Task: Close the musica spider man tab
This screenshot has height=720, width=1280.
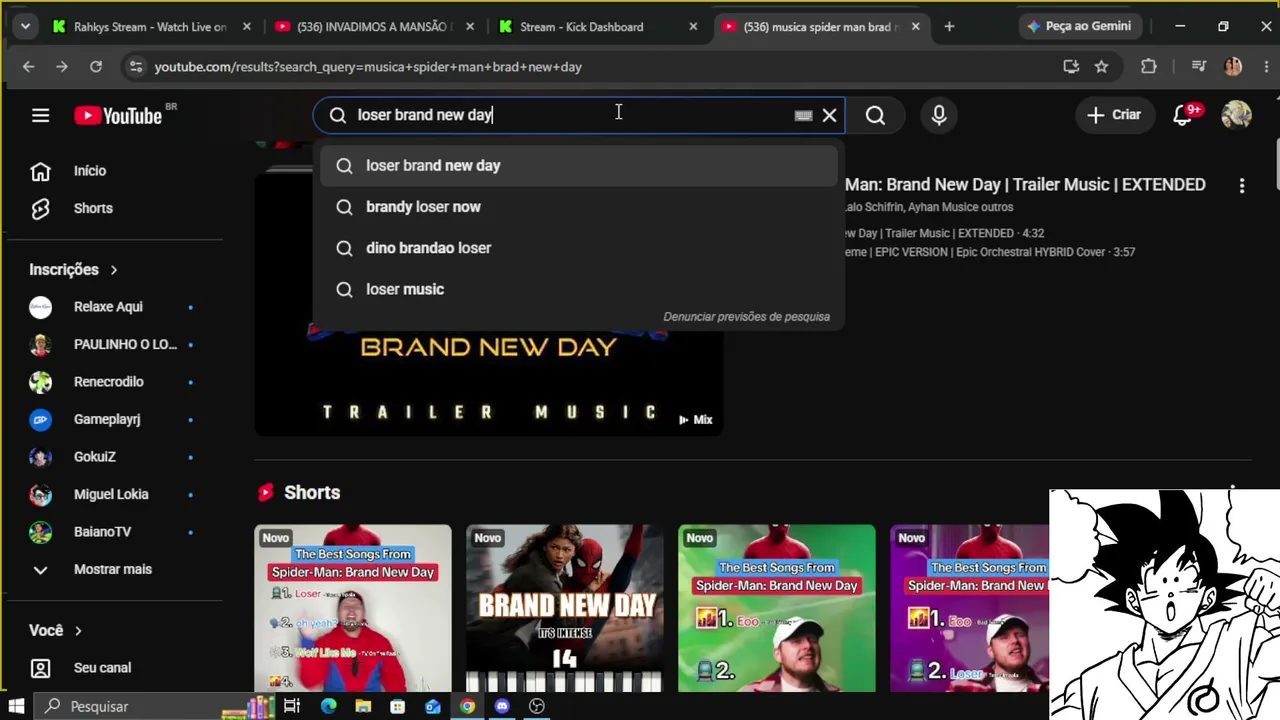Action: coord(915,27)
